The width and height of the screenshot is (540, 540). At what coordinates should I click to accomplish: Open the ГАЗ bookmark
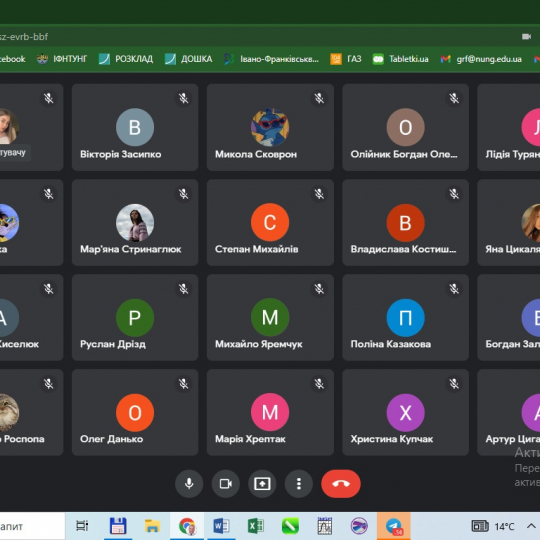346,59
